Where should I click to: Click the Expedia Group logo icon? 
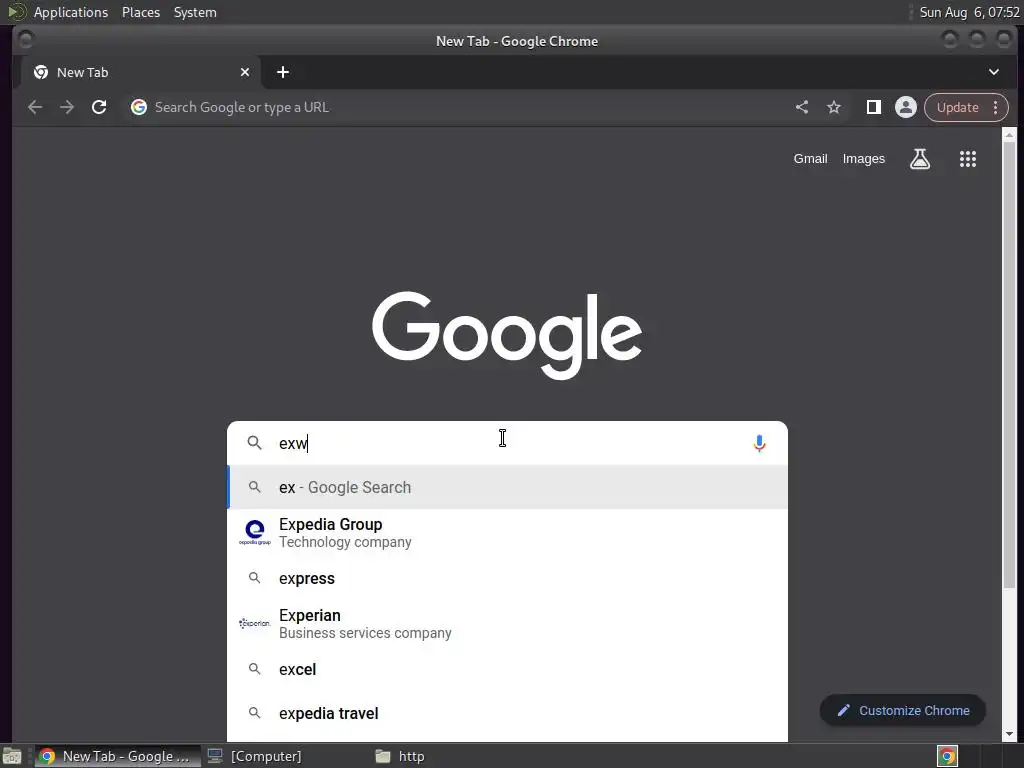pos(255,532)
